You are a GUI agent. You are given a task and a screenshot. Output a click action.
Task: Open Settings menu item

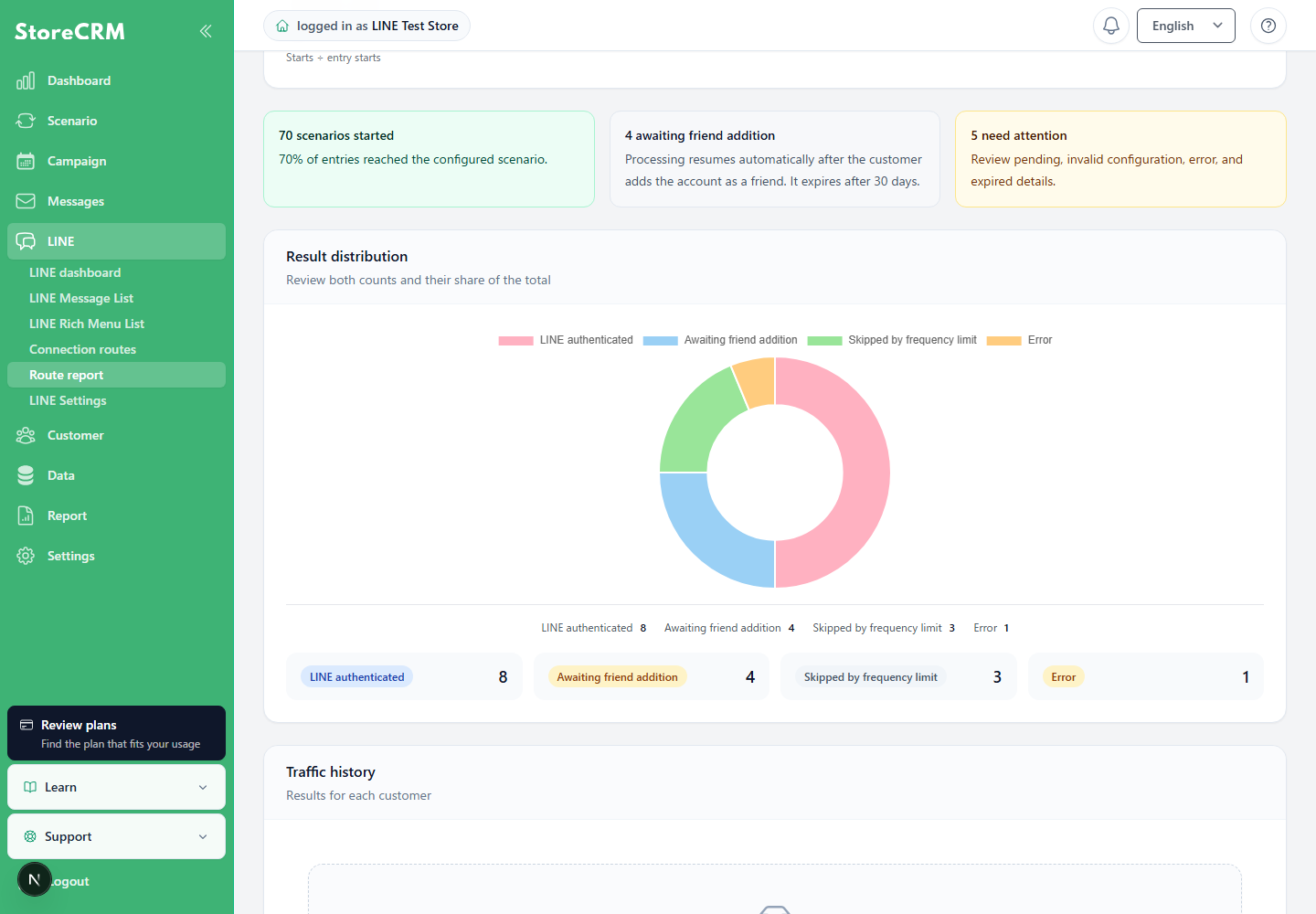116,556
